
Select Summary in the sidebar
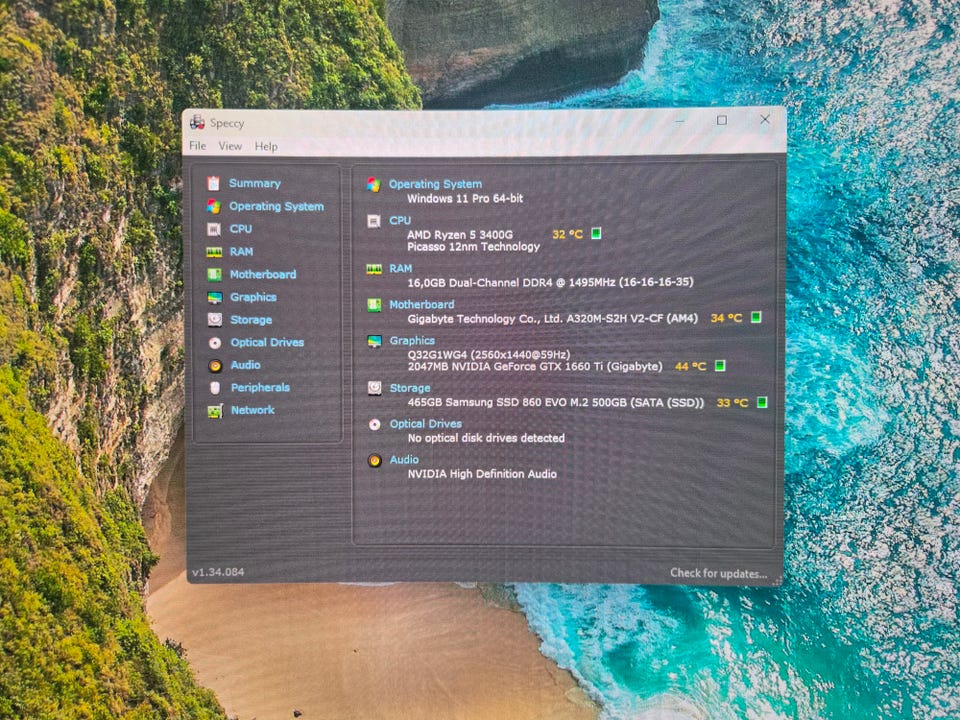coord(255,183)
